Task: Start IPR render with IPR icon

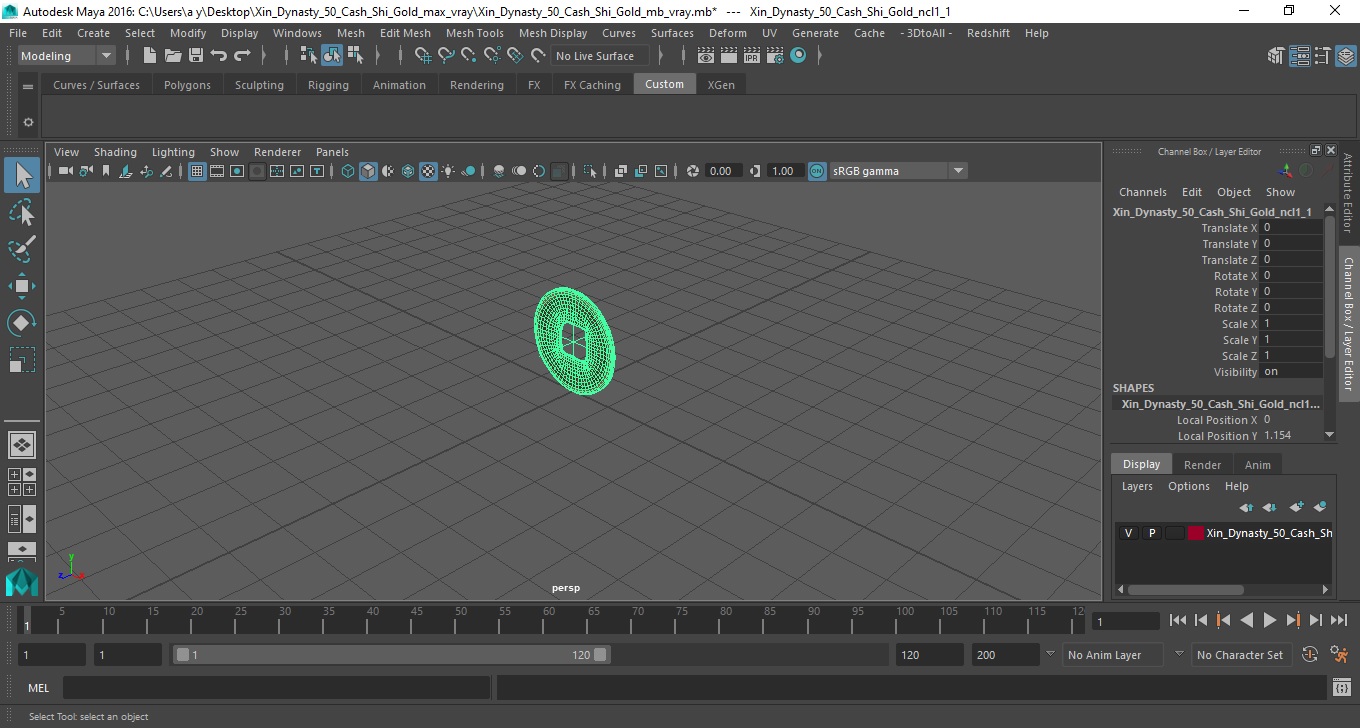Action: pos(752,56)
